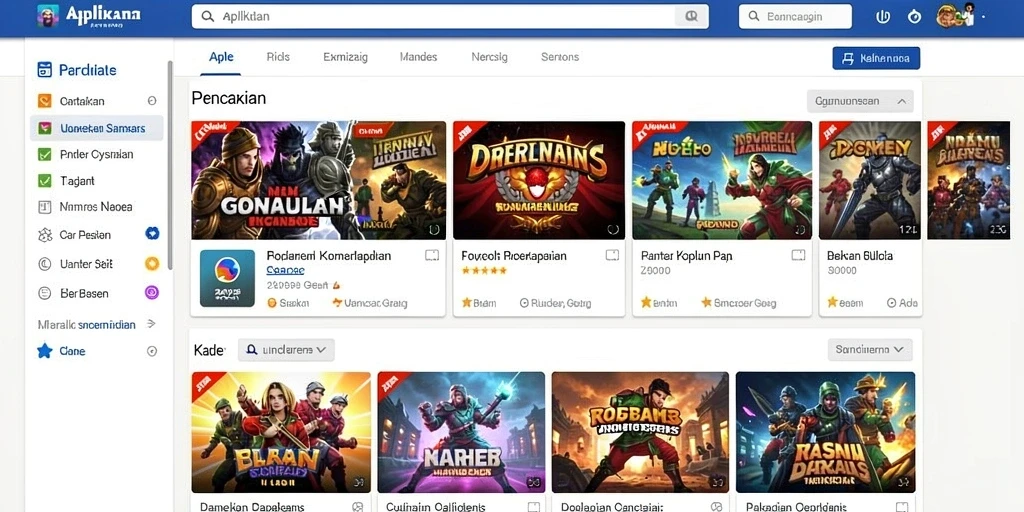Image resolution: width=1024 pixels, height=512 pixels.
Task: Click the orange Cartakan icon
Action: (44, 101)
